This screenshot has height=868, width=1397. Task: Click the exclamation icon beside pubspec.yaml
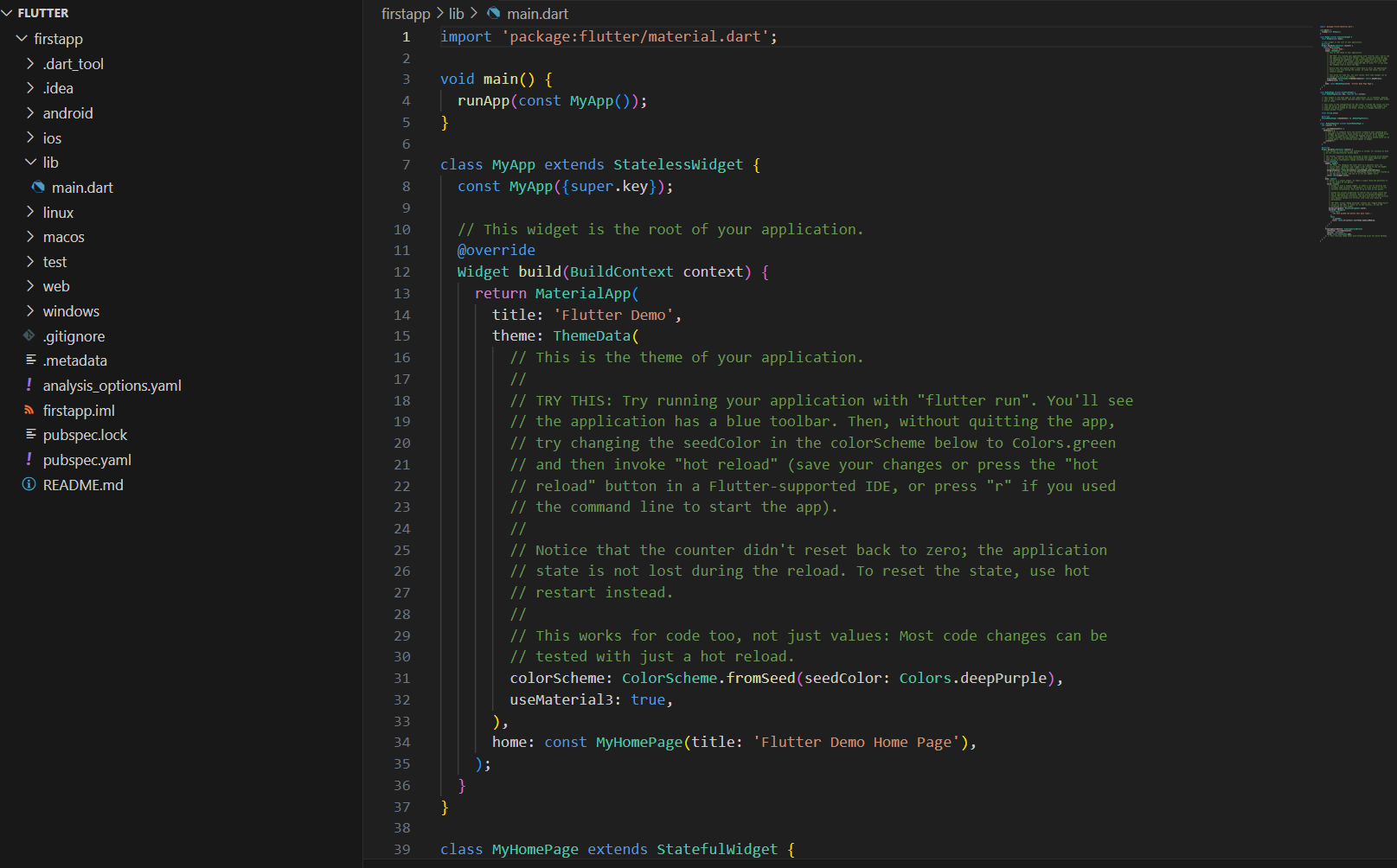pyautogui.click(x=29, y=459)
